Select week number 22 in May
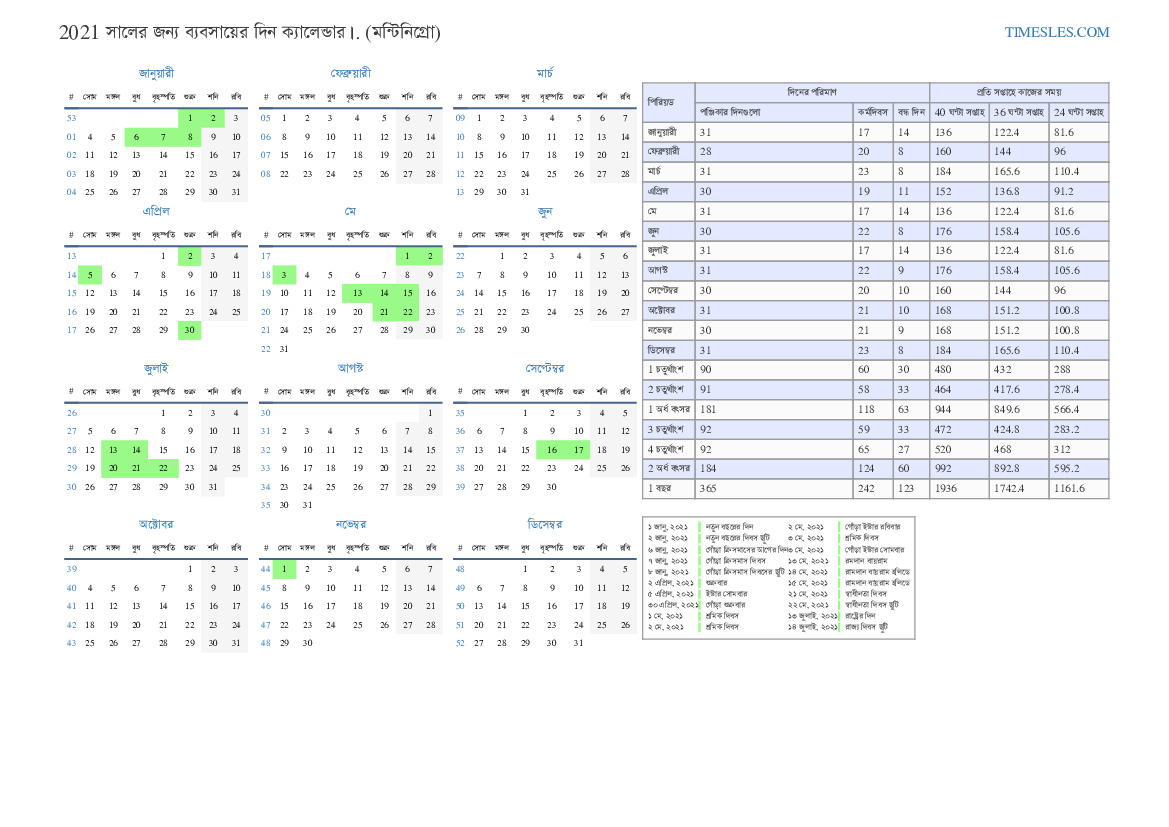The height and width of the screenshot is (827, 1169). [x=266, y=349]
